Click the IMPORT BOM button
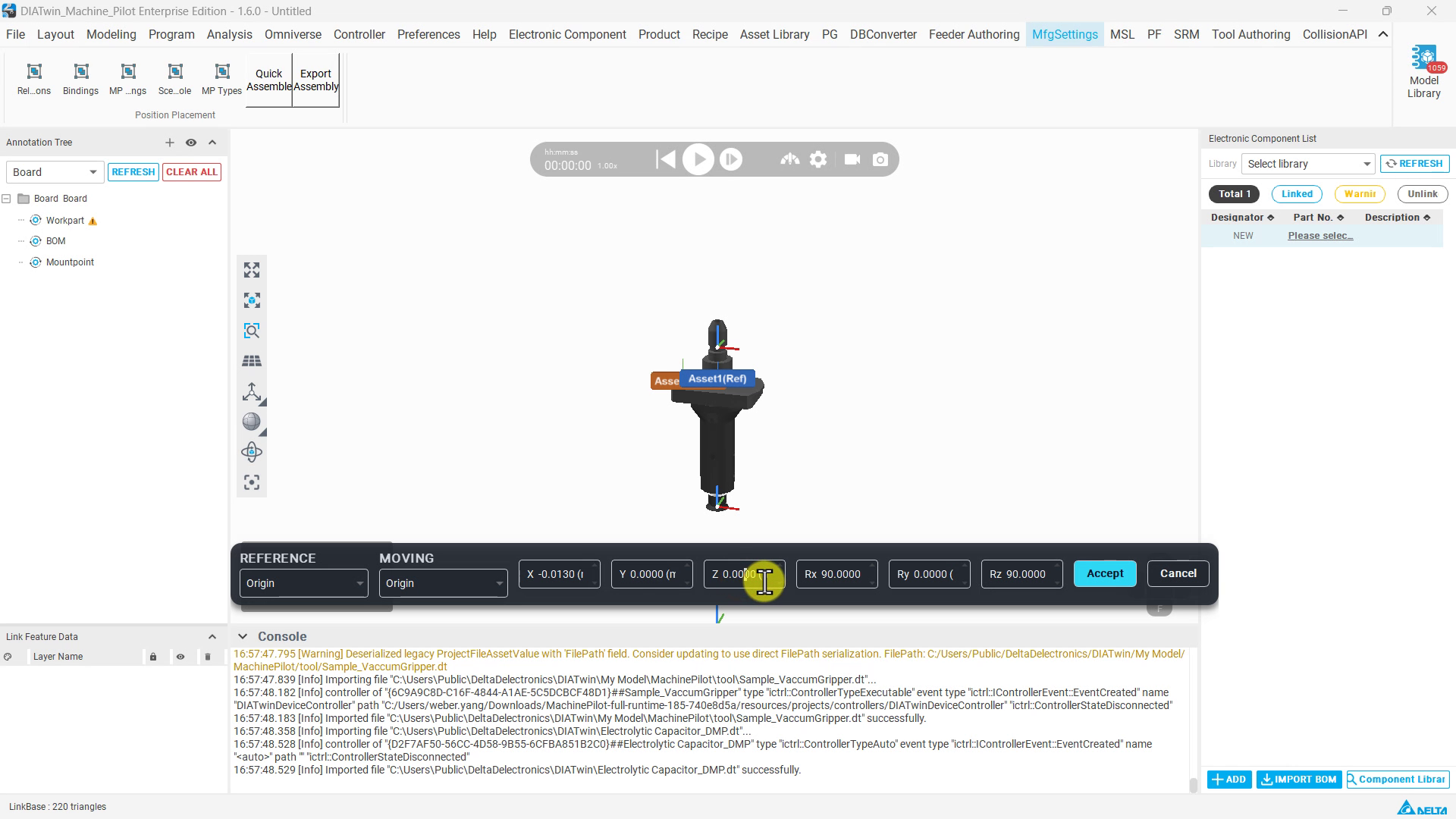Screen dimensions: 1456x819 (1299, 780)
